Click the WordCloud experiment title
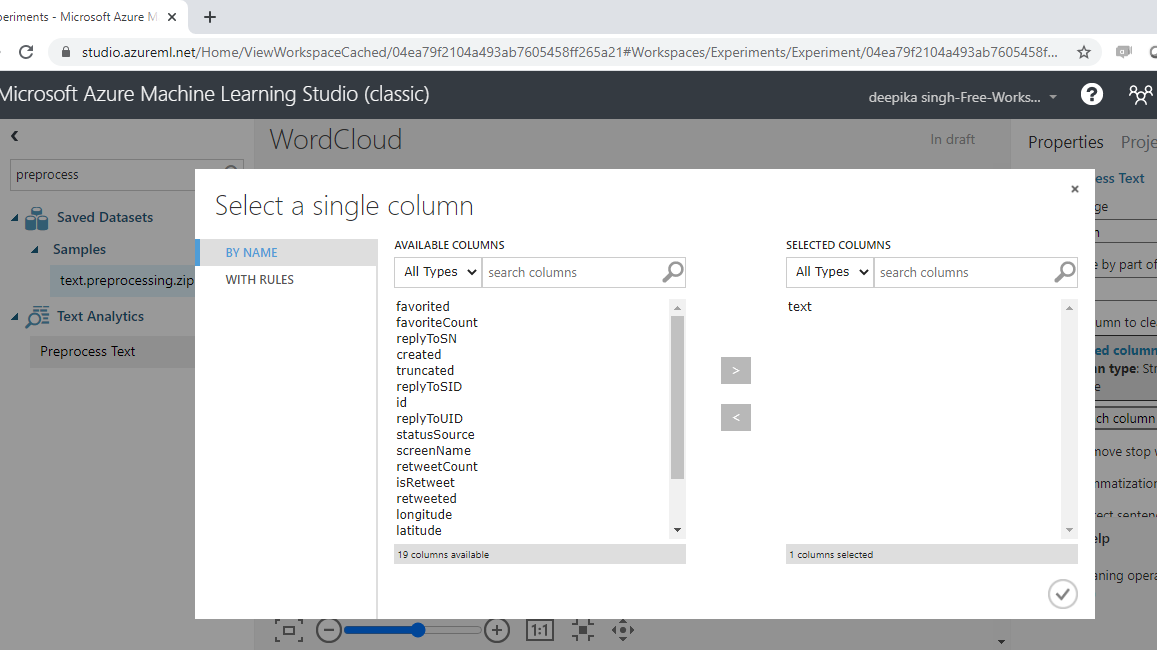This screenshot has width=1157, height=650. [336, 139]
